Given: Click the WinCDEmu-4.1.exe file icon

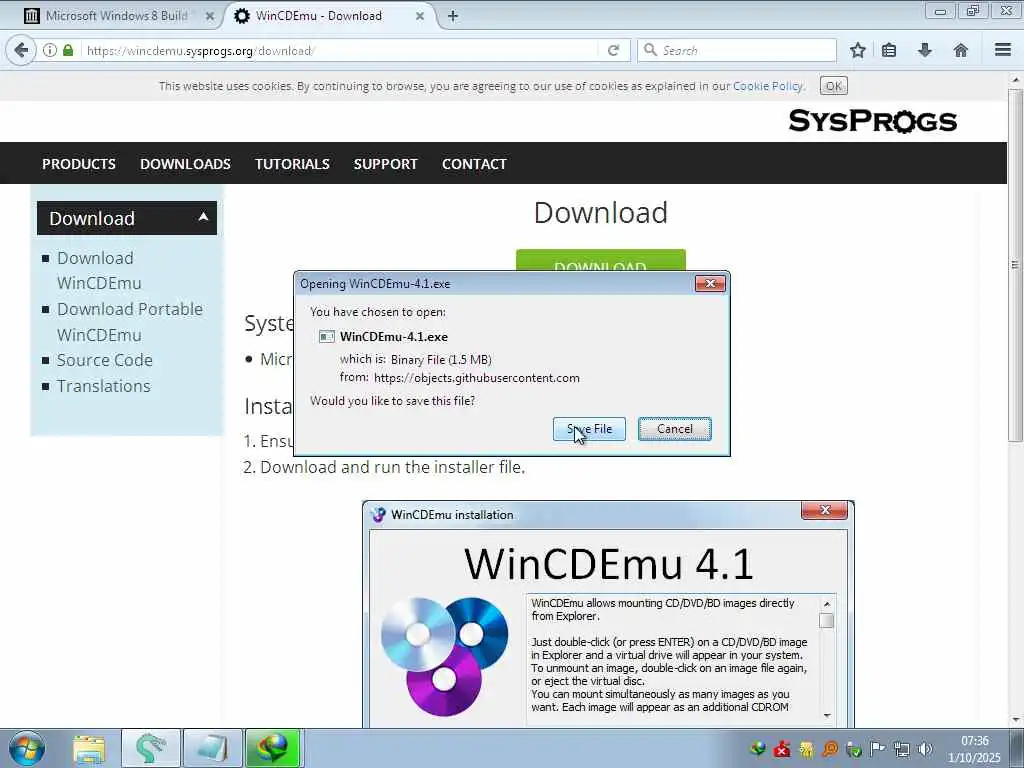Looking at the screenshot, I should [x=327, y=336].
